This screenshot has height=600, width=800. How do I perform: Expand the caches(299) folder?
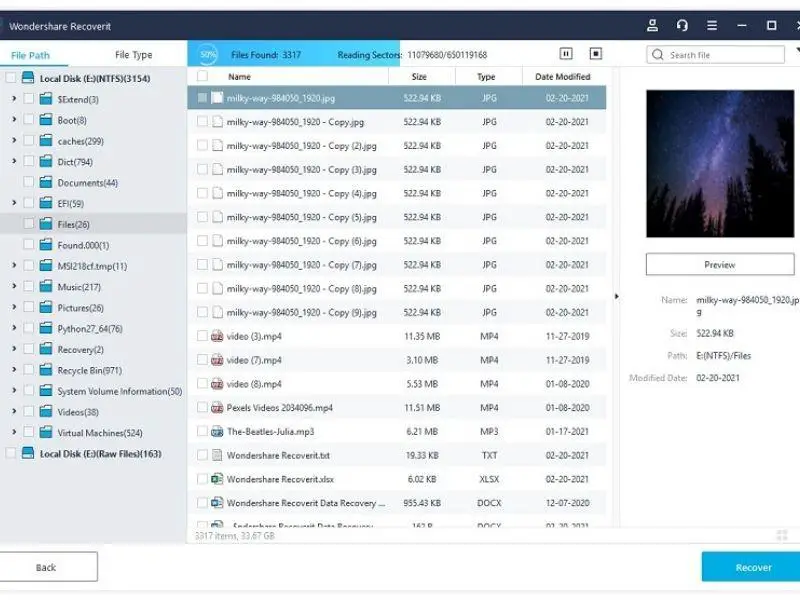(x=14, y=140)
